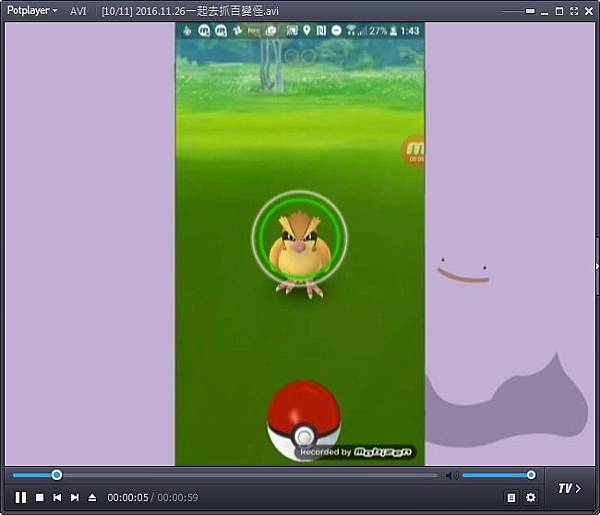600x515 pixels.
Task: Jump to the previous file in playlist
Action: pos(57,497)
